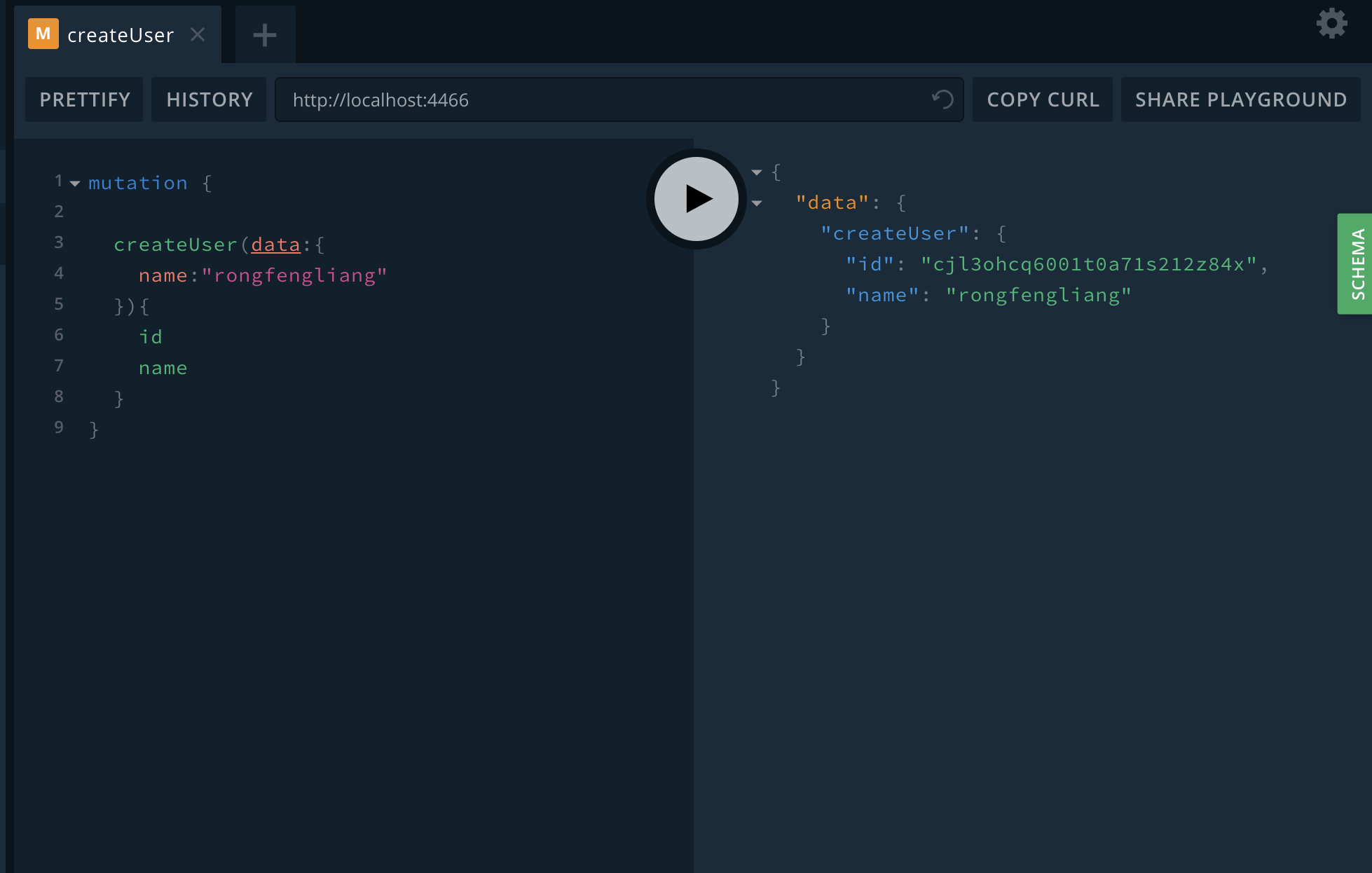Click the COPY CURL button
The height and width of the screenshot is (873, 1372).
1043,98
